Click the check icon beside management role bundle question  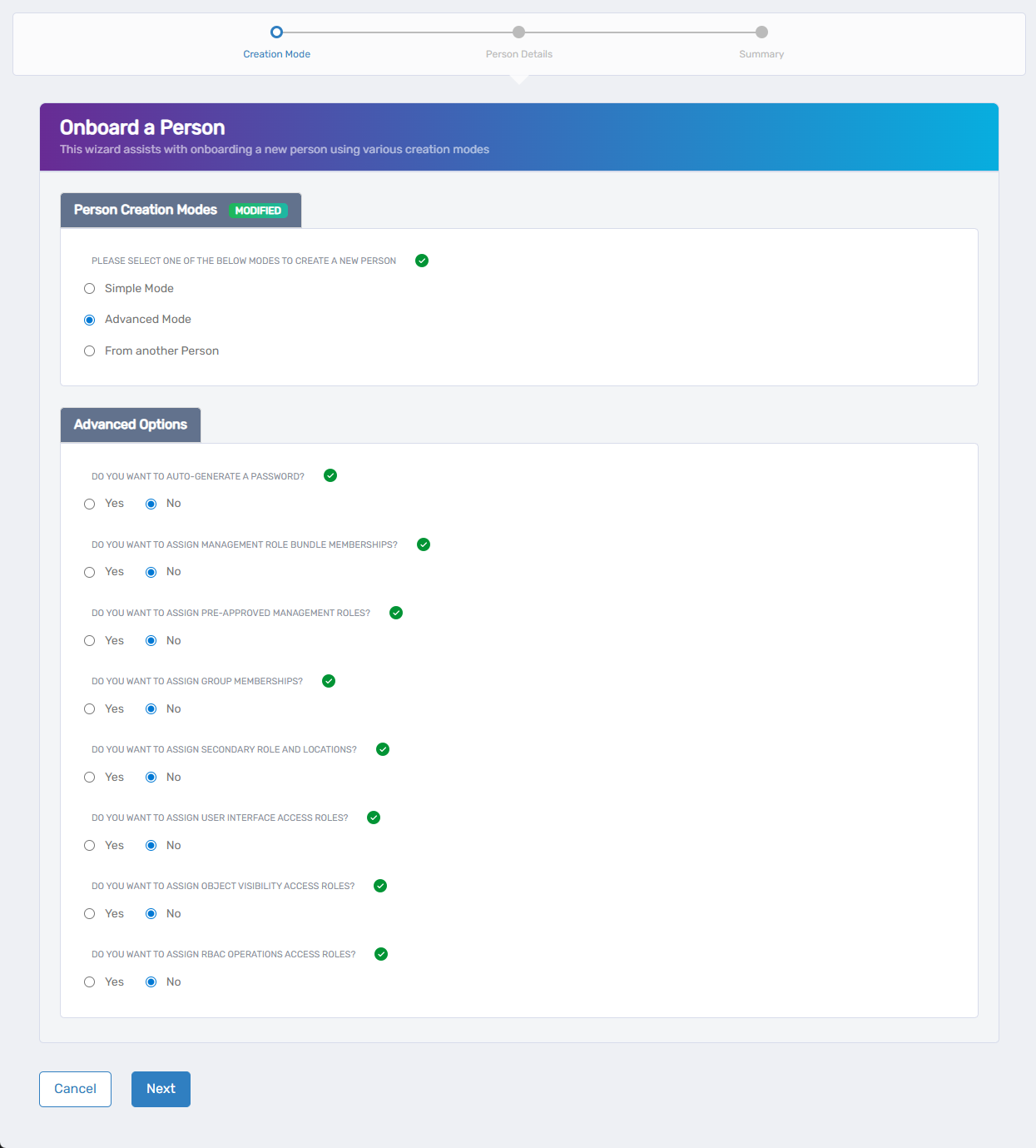pos(424,544)
